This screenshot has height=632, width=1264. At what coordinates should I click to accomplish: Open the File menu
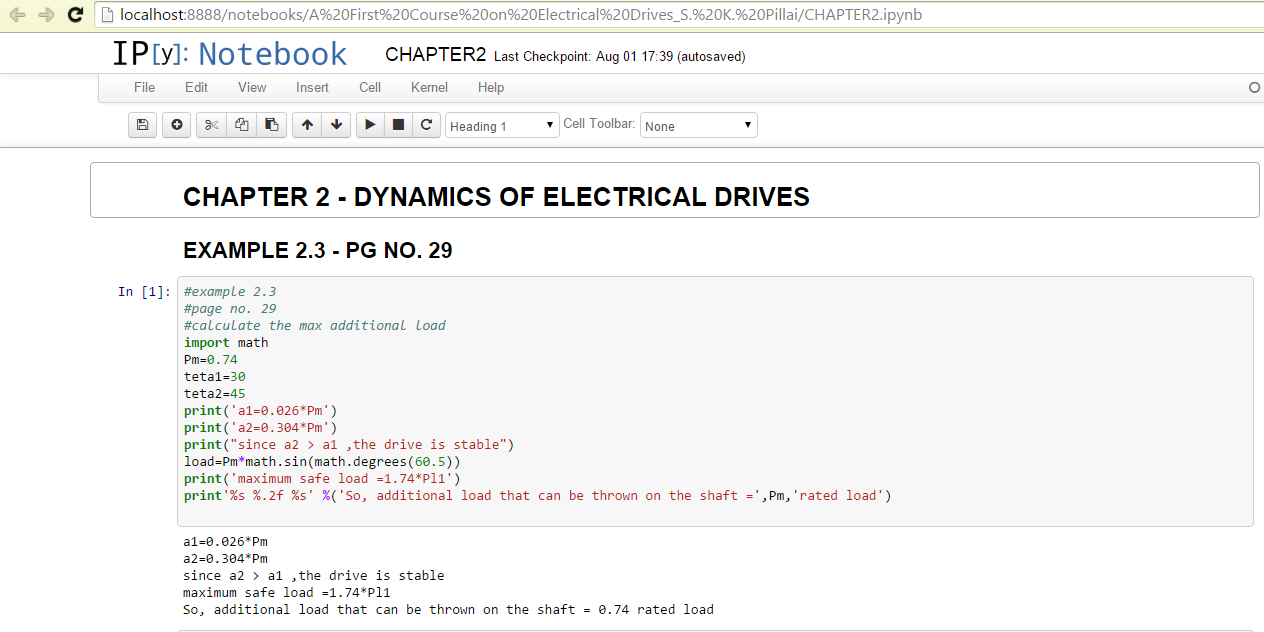(144, 87)
